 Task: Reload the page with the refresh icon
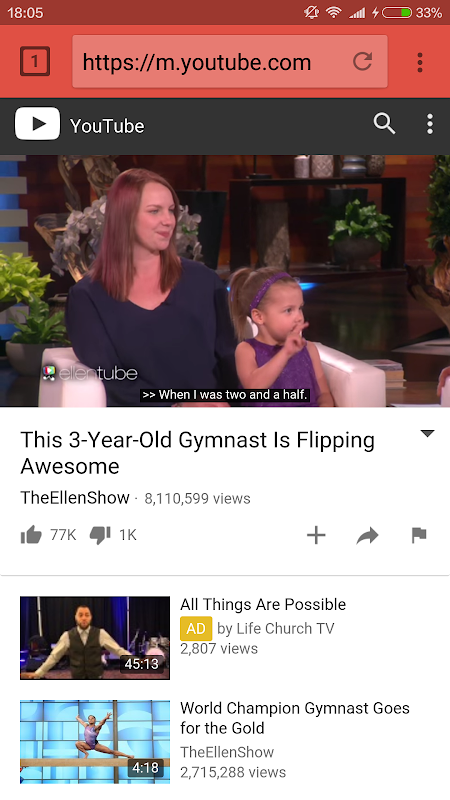coord(362,62)
